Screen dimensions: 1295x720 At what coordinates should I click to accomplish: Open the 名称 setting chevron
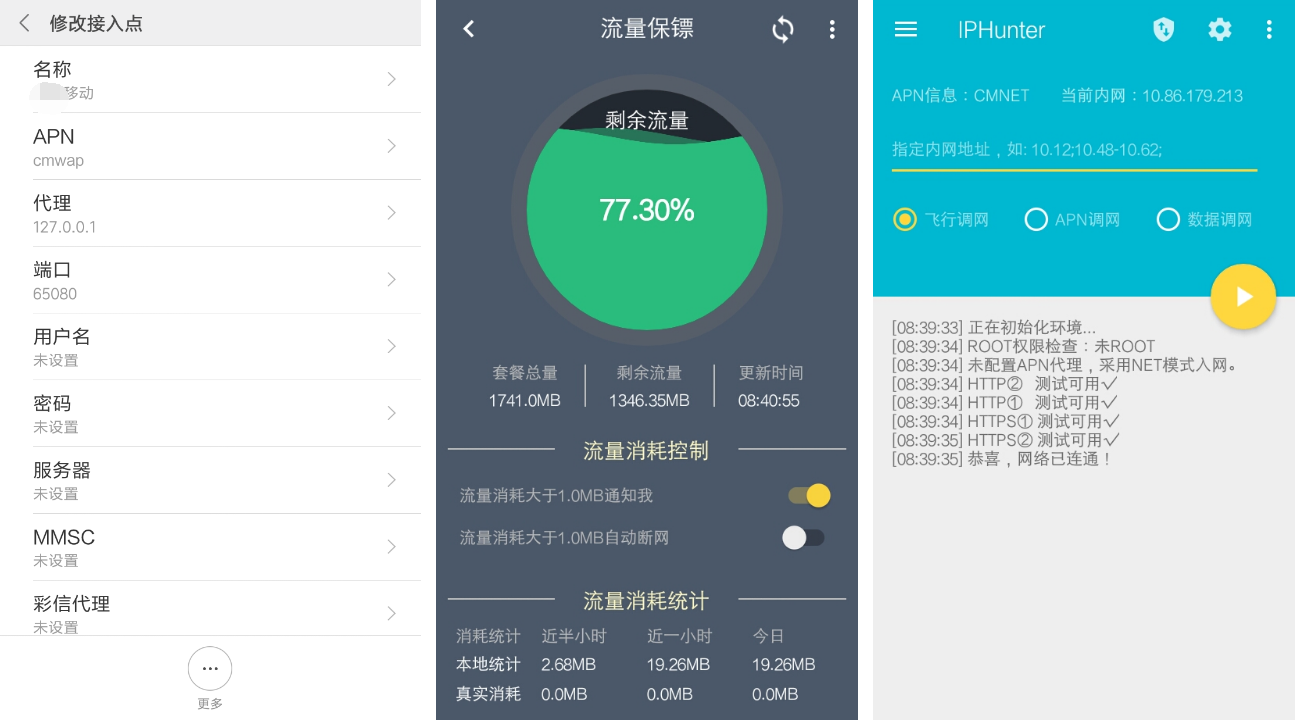[x=392, y=79]
